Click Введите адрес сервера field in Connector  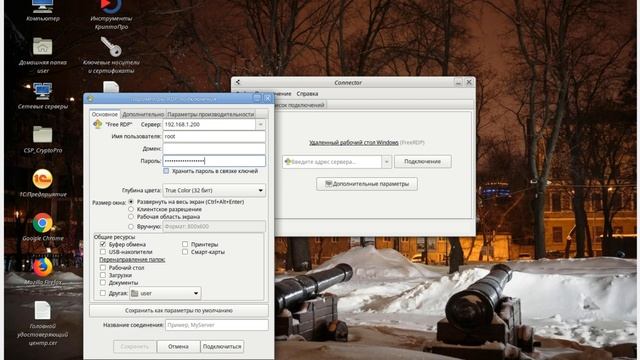332,162
